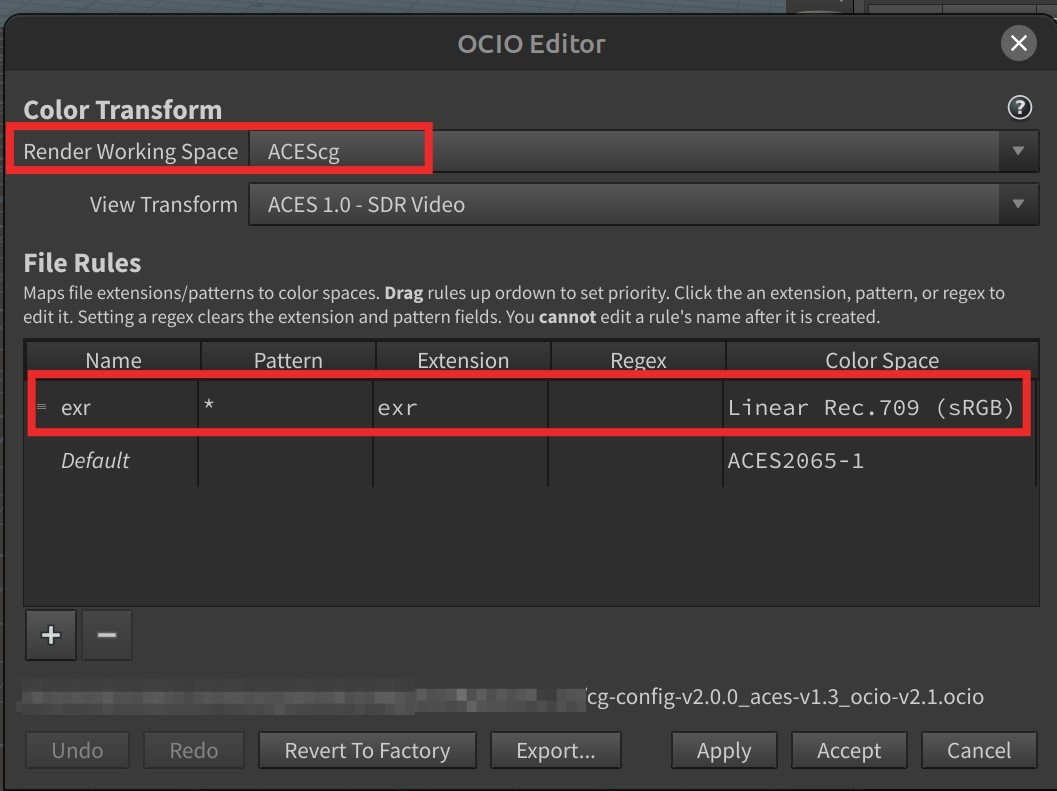Click the Cancel button
The width and height of the screenshot is (1057, 791).
(979, 750)
